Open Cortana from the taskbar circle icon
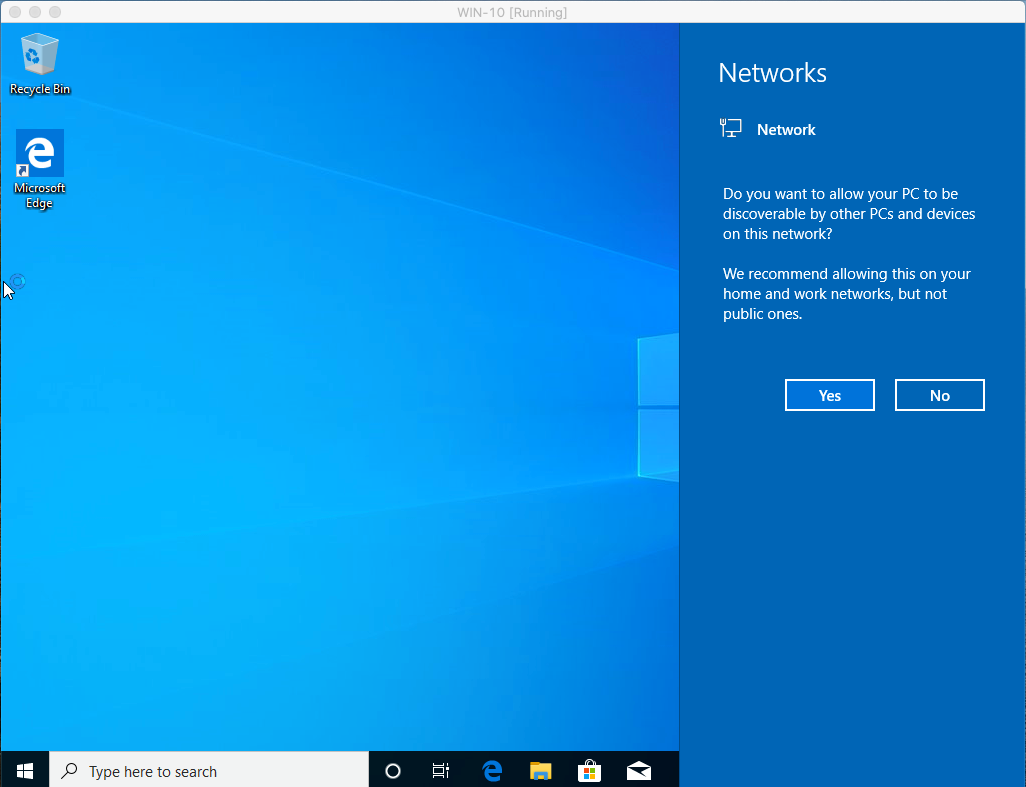Screen dimensions: 1026x787 click(393, 771)
